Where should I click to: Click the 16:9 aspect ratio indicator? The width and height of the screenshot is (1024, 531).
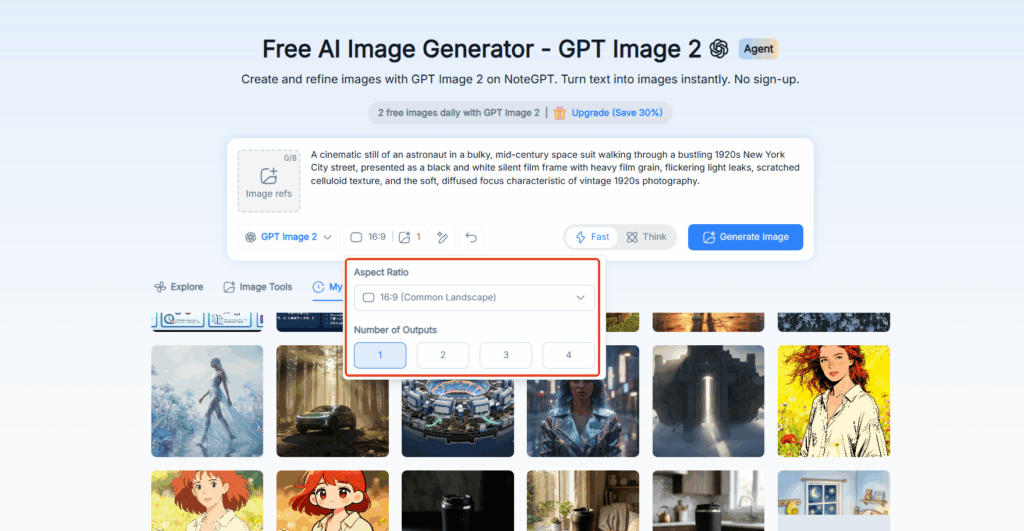coord(368,237)
